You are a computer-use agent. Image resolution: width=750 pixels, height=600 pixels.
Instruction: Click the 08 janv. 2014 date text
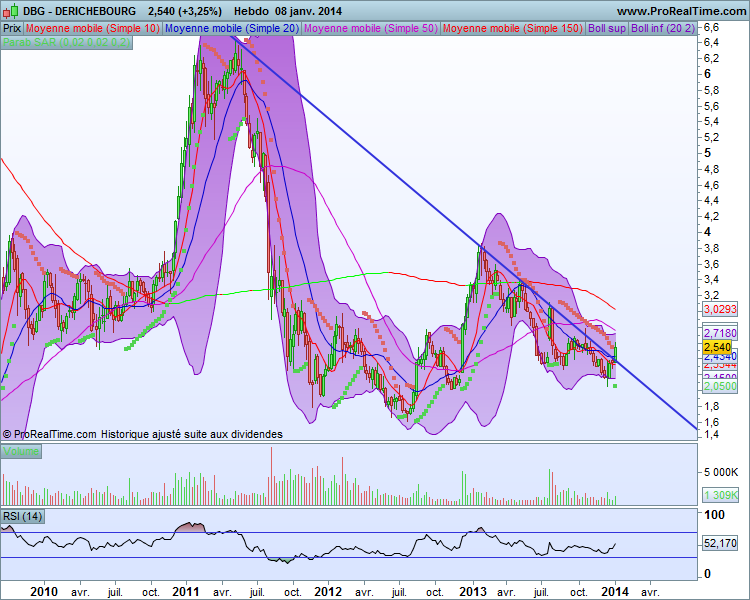308,11
